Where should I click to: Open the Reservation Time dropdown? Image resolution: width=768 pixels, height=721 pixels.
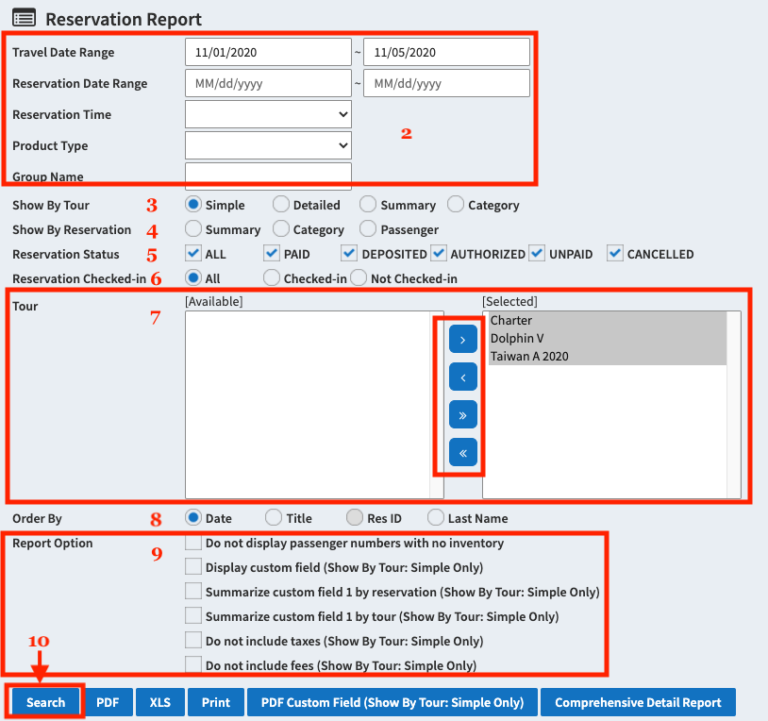click(x=268, y=115)
